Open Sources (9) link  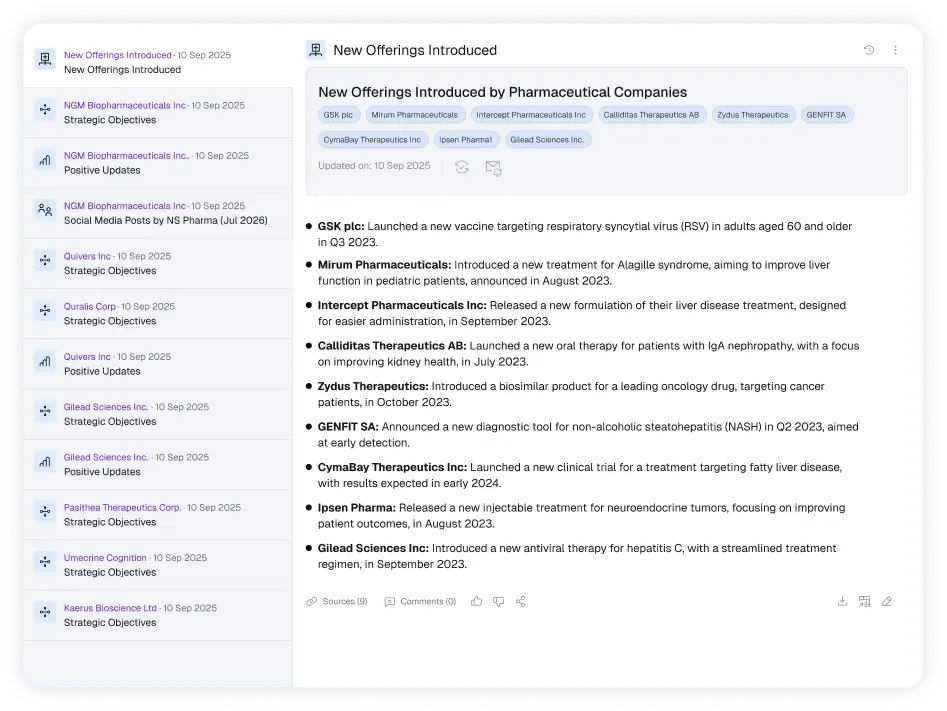click(337, 601)
